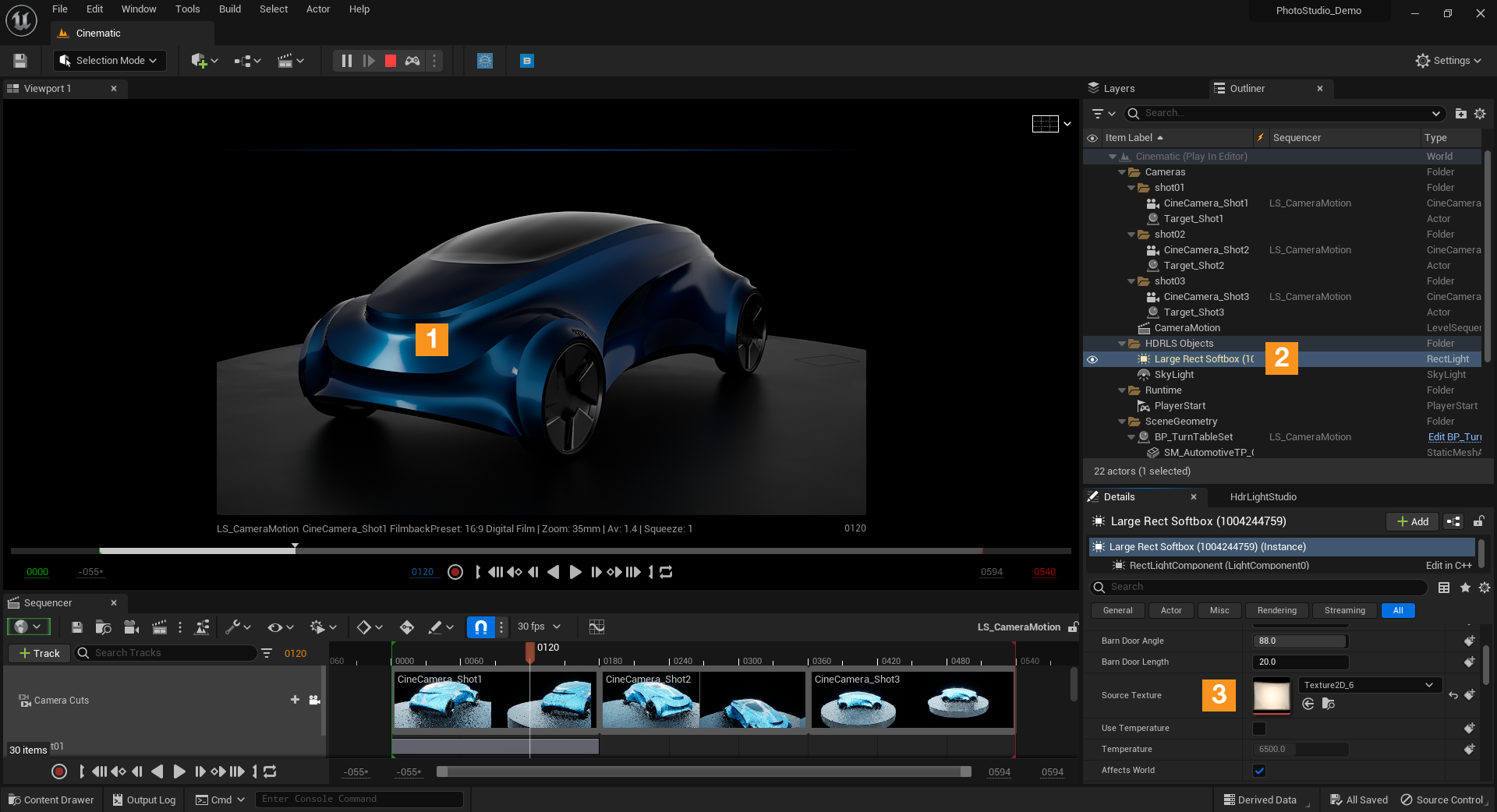The width and height of the screenshot is (1497, 812).
Task: Click the Edit in C++ link
Action: (x=1449, y=566)
